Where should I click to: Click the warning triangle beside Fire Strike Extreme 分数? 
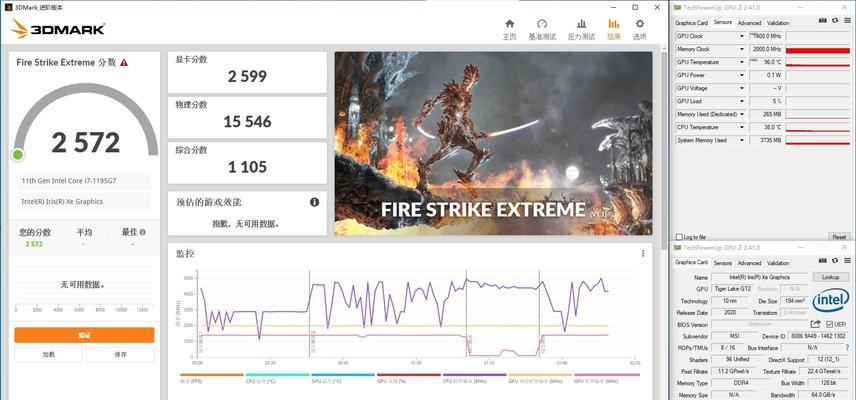coord(124,62)
